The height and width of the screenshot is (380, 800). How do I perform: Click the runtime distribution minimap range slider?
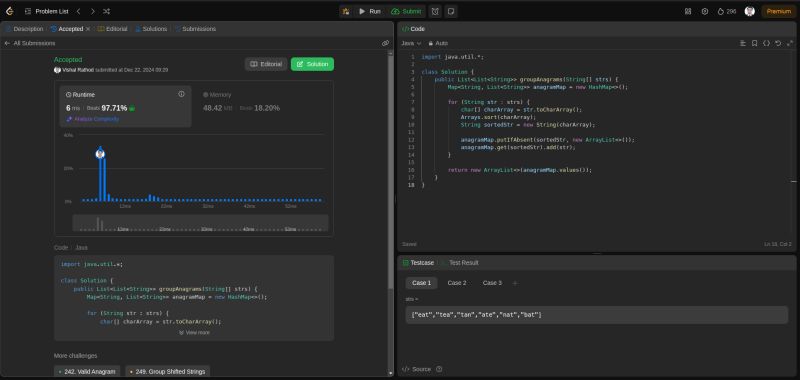coord(201,223)
